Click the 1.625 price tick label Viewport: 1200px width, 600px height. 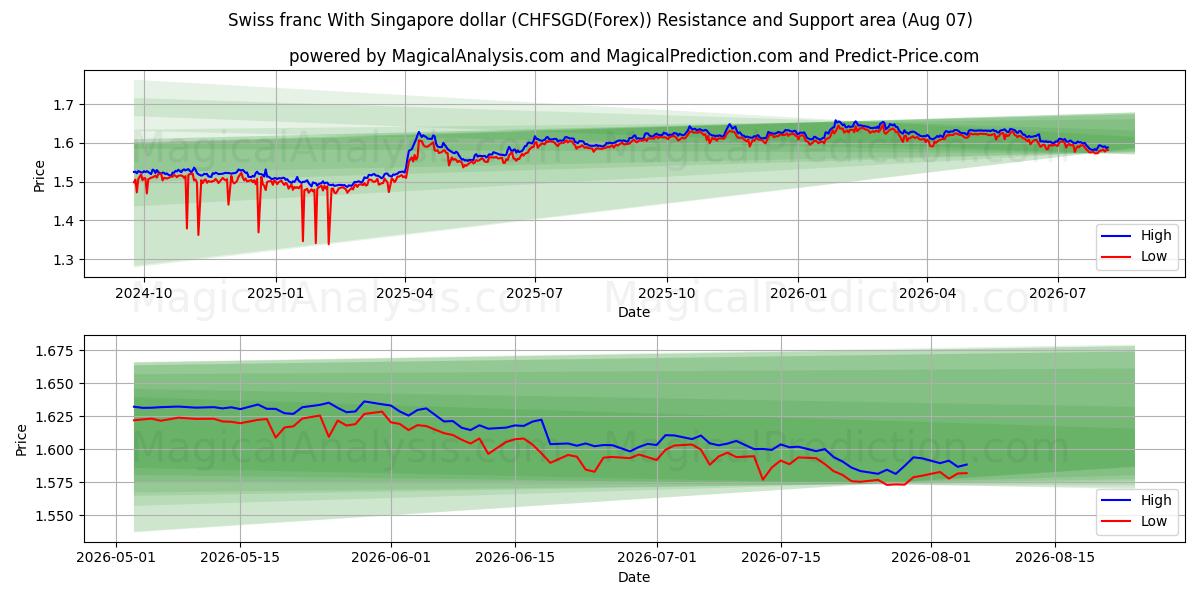[57, 417]
